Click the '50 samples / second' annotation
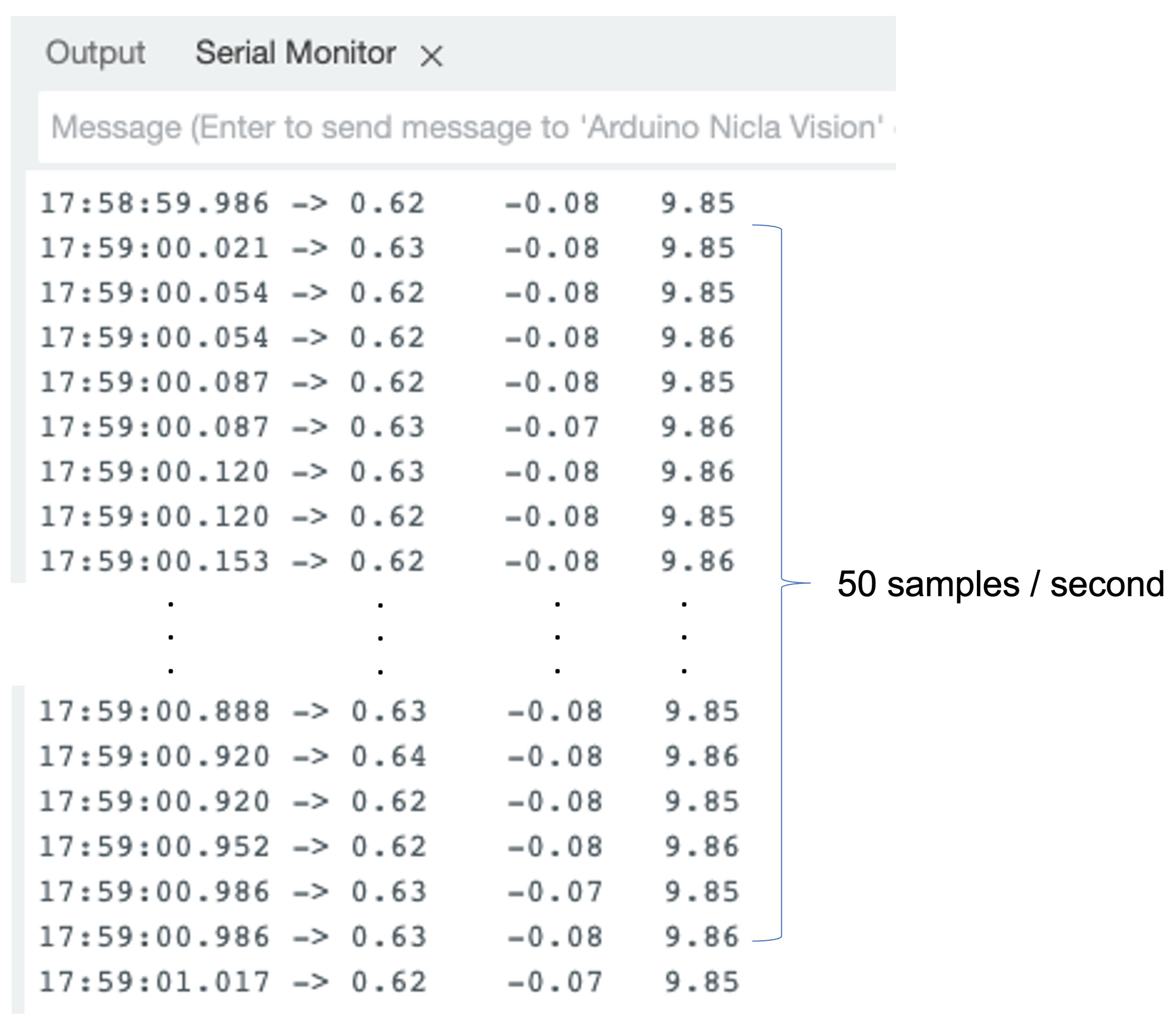 click(1000, 584)
